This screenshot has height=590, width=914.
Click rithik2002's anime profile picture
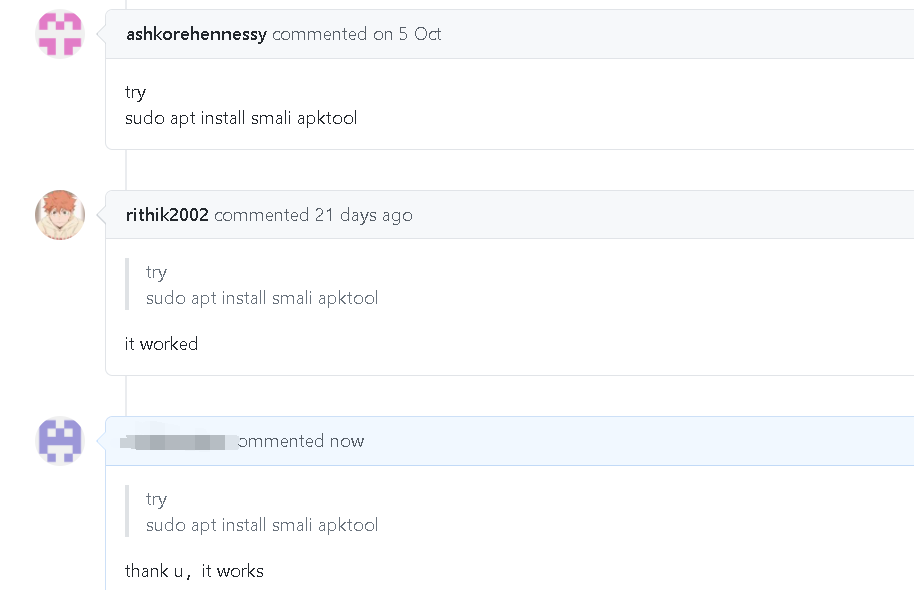pos(60,215)
